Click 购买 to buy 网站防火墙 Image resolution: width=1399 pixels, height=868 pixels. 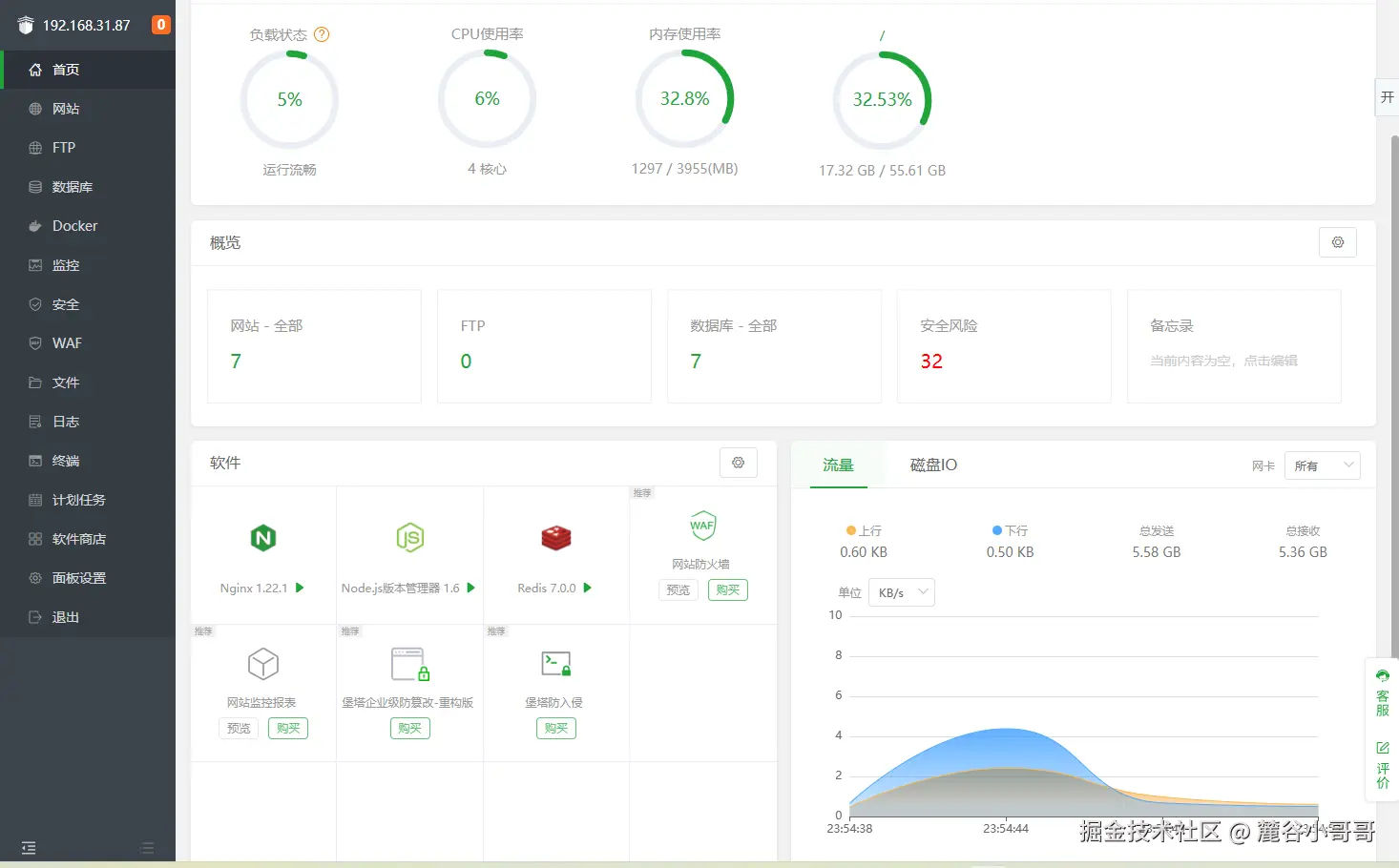[x=728, y=589]
